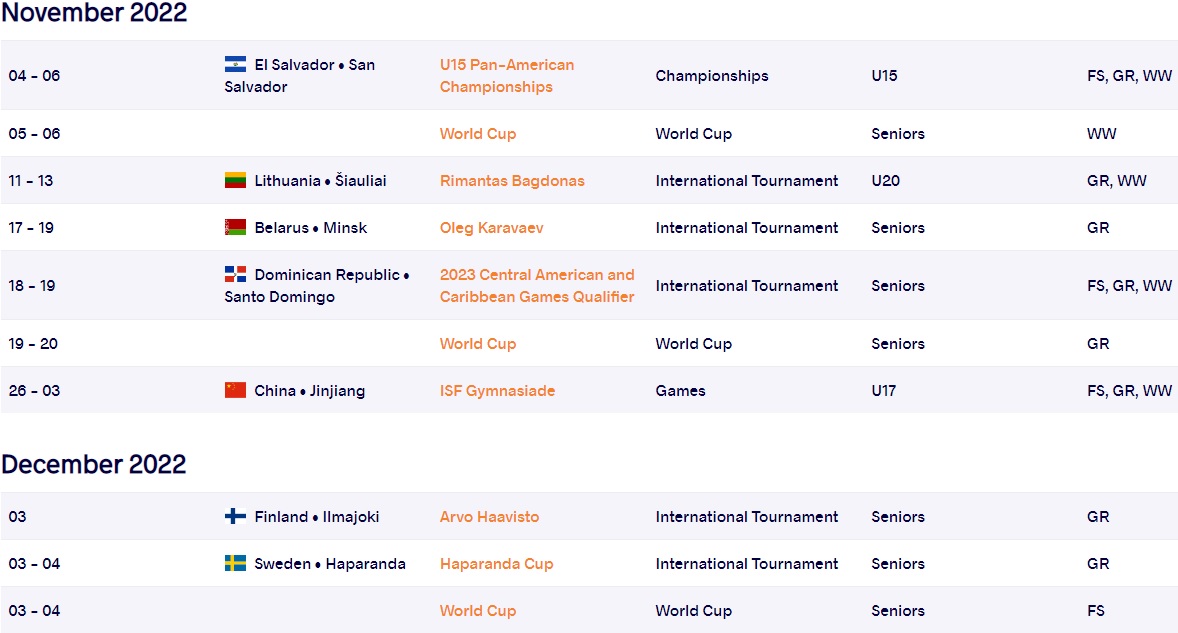Click the China flag icon
The height and width of the screenshot is (633, 1178).
235,391
